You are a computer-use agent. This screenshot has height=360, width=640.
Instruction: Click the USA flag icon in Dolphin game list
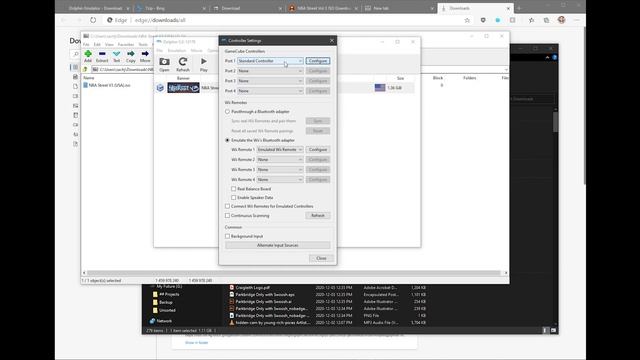[380, 88]
